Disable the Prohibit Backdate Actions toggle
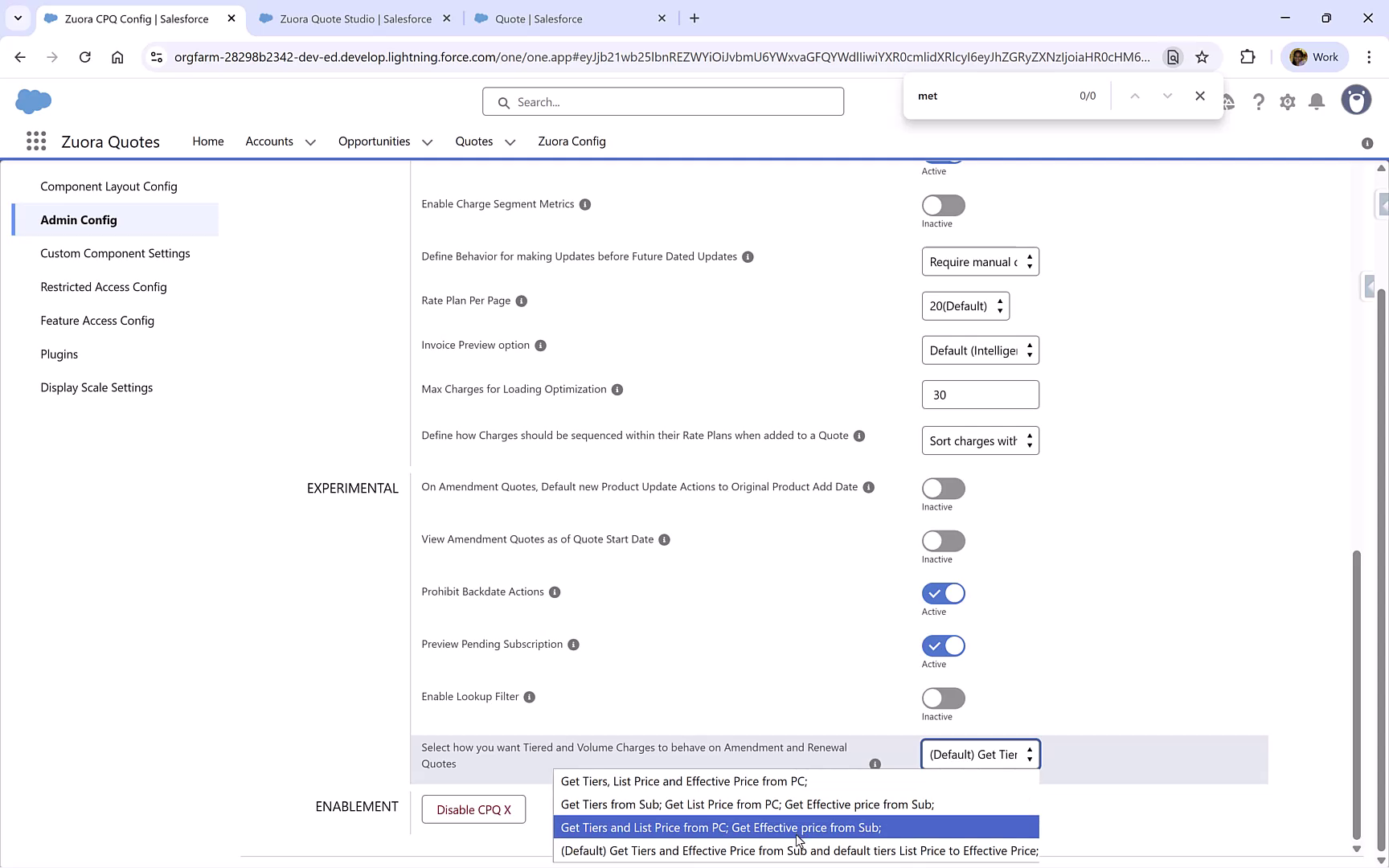Screen dimensions: 1389x868 [x=943, y=593]
